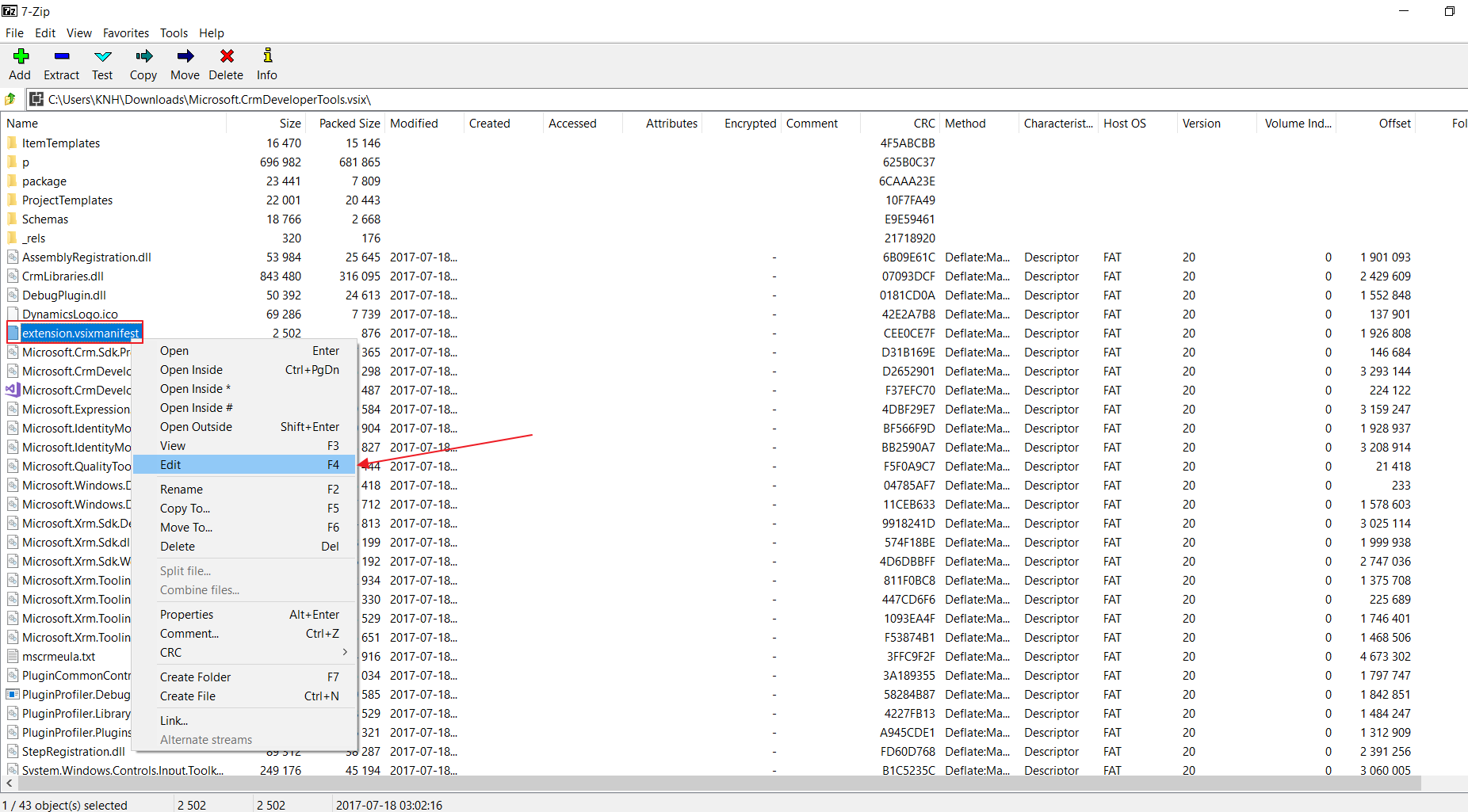This screenshot has height=812, width=1468.
Task: Go up one folder level icon
Action: point(10,100)
